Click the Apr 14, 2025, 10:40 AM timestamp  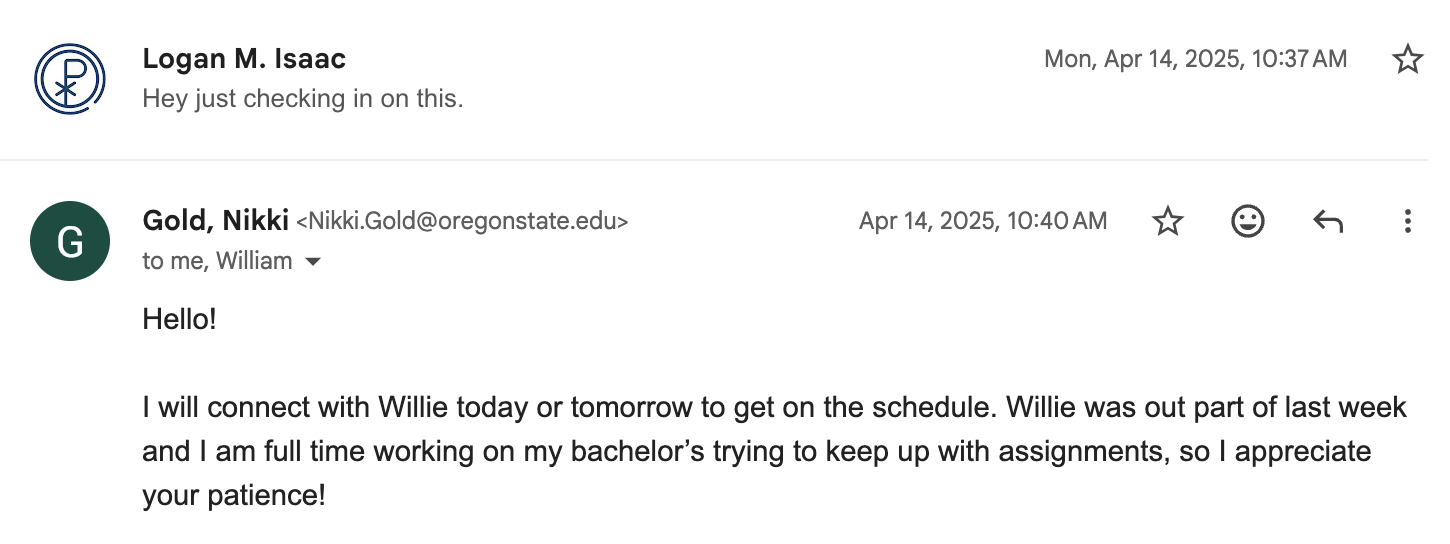coord(982,221)
